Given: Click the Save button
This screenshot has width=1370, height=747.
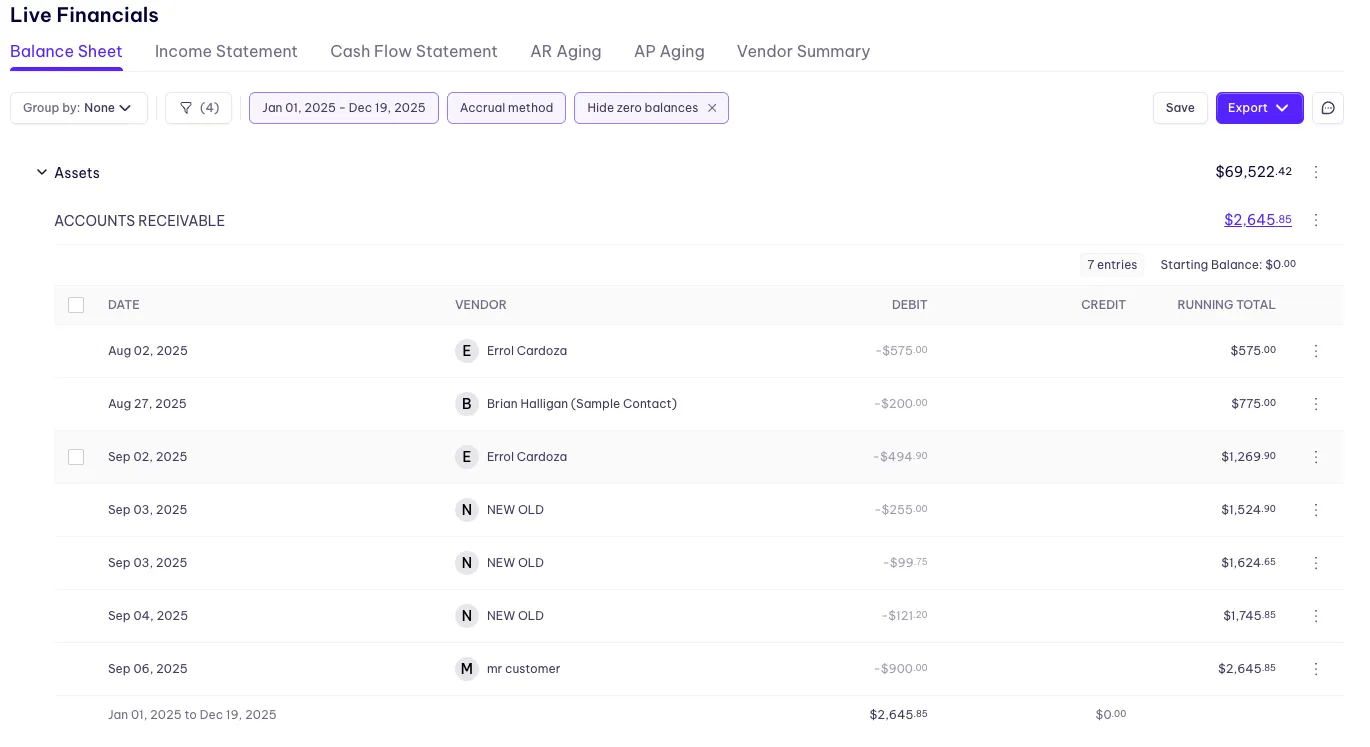Looking at the screenshot, I should [1180, 108].
